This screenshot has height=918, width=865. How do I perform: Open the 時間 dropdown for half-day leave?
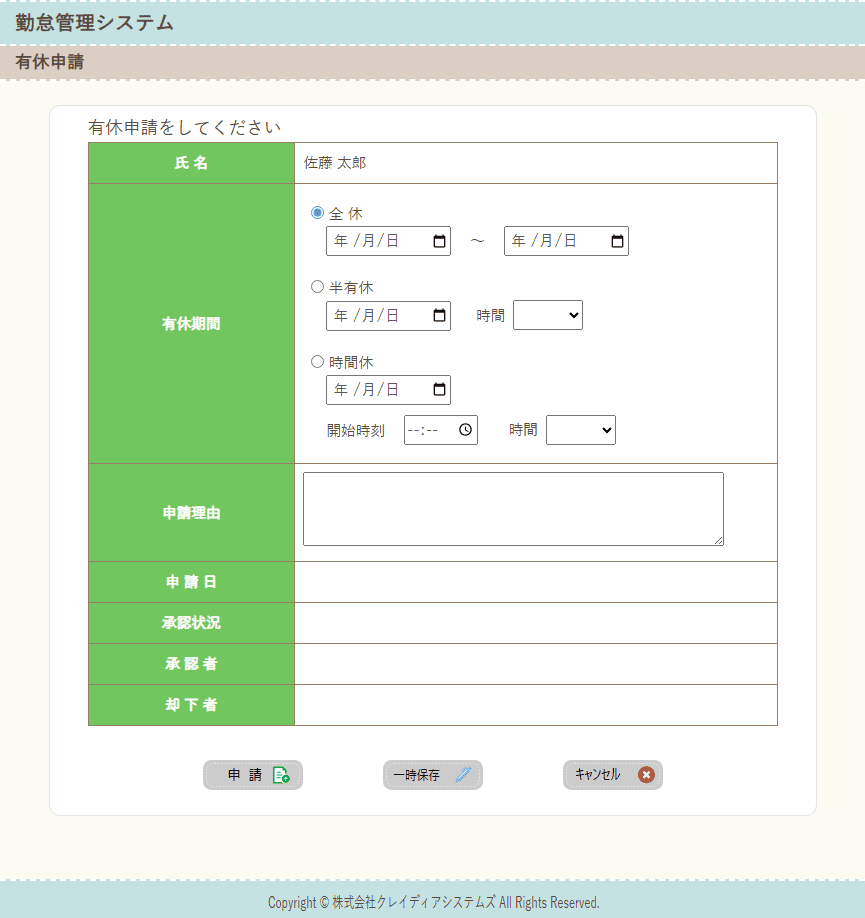click(x=548, y=315)
